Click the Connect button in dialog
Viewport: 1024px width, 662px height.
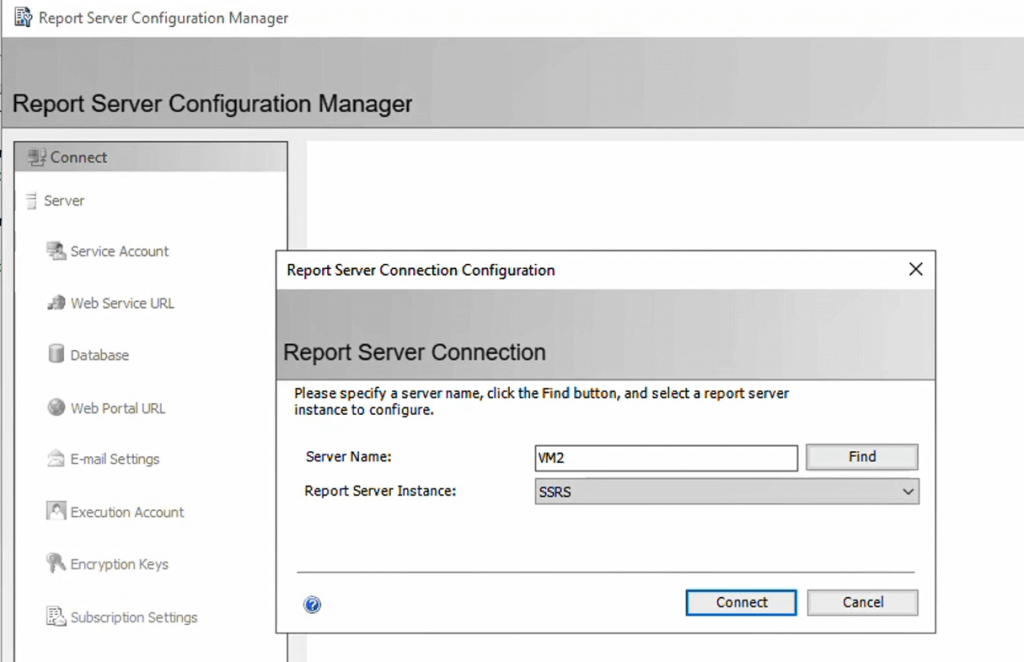tap(741, 602)
